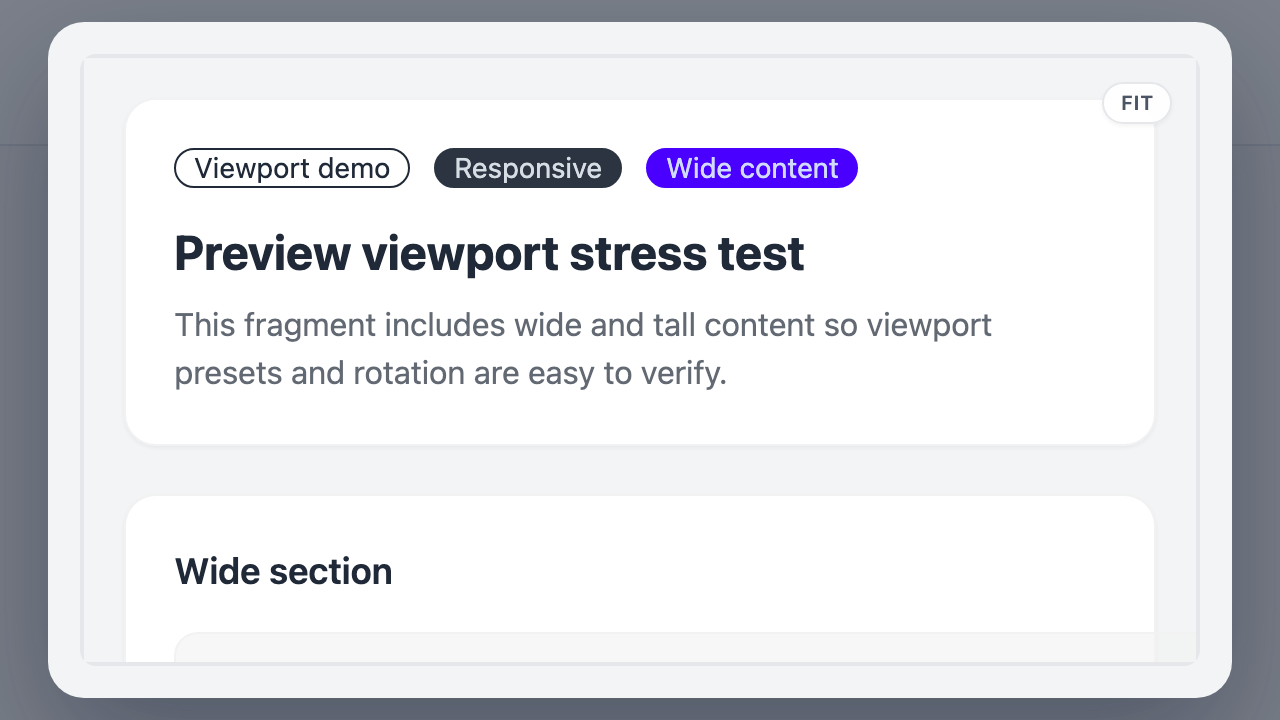The image size is (1280, 720).
Task: Click the Preview viewport stress test heading
Action: [x=489, y=253]
